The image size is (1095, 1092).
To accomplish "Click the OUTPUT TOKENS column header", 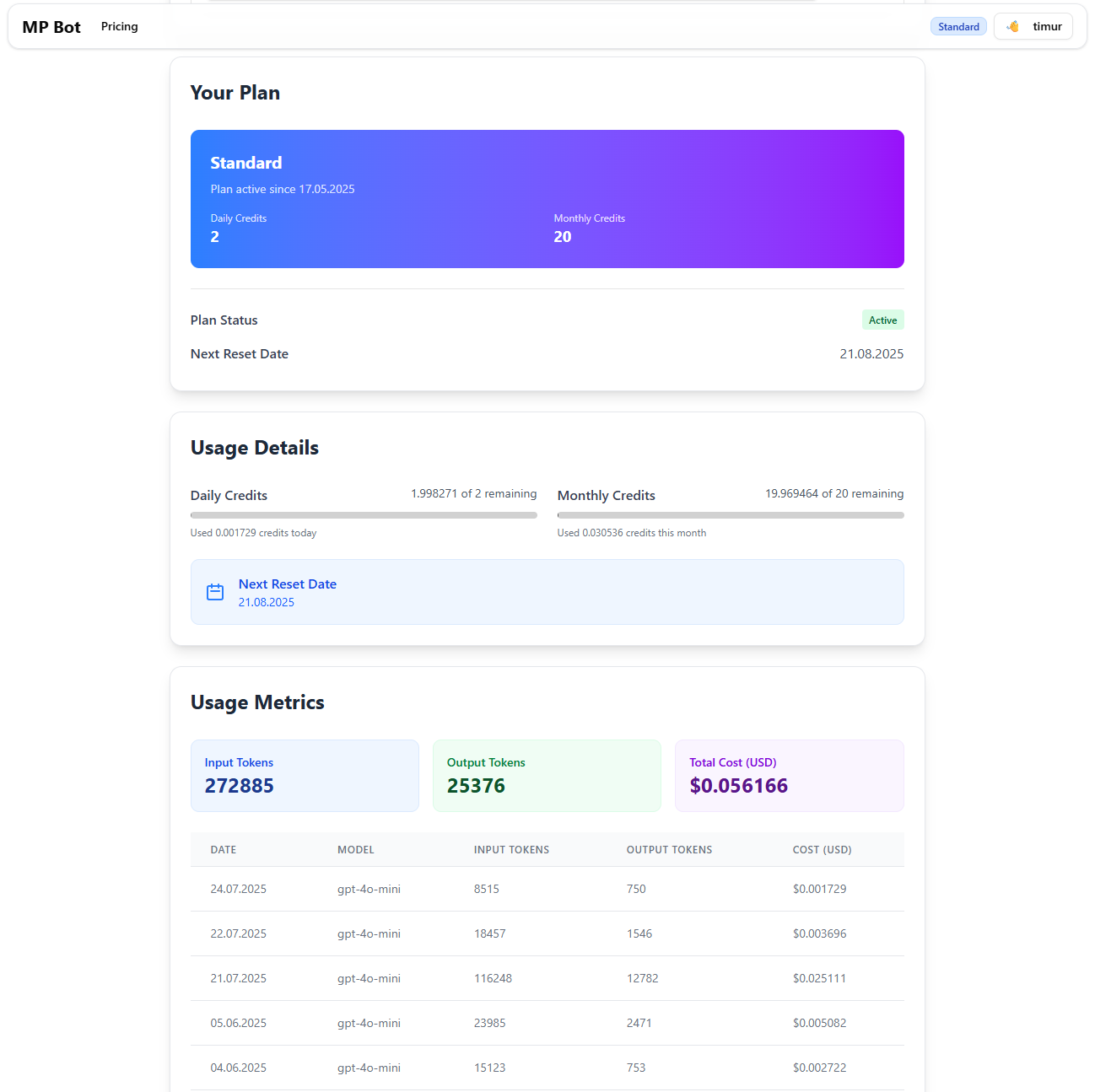I will point(669,850).
